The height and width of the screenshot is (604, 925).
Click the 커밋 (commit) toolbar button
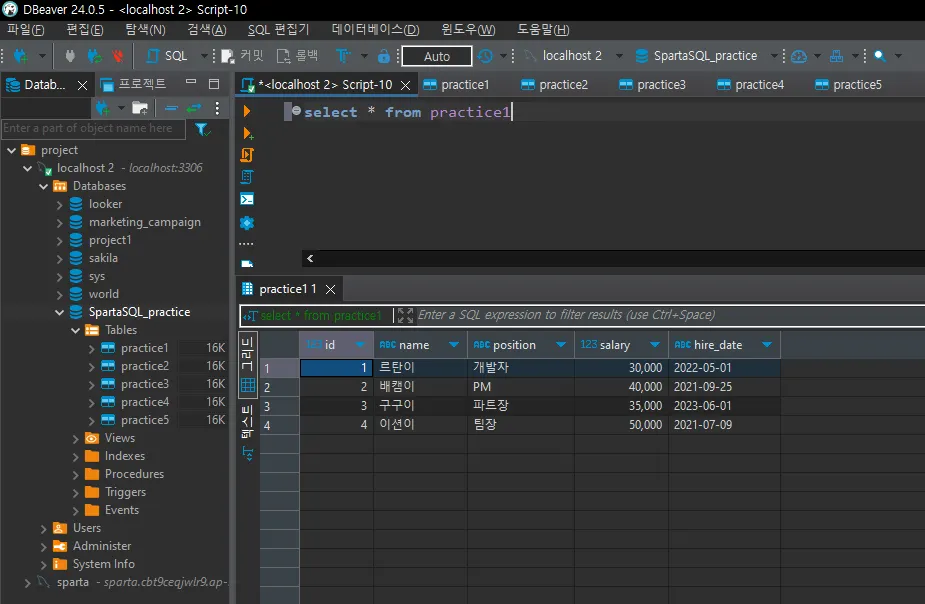(243, 56)
